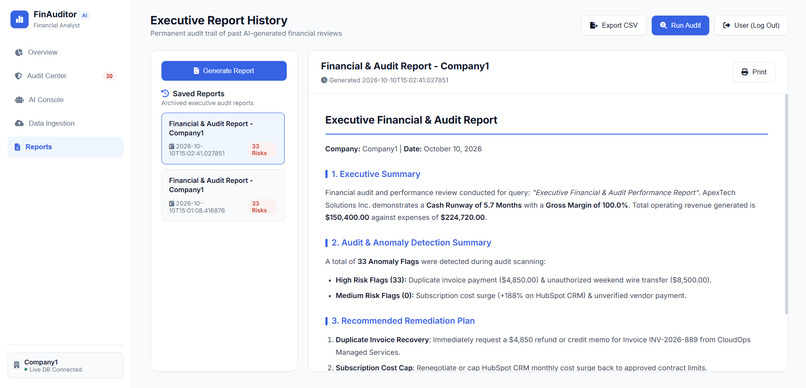
Task: Open saved report dated 2026-10-10T15:01:08.416876
Action: coord(223,195)
